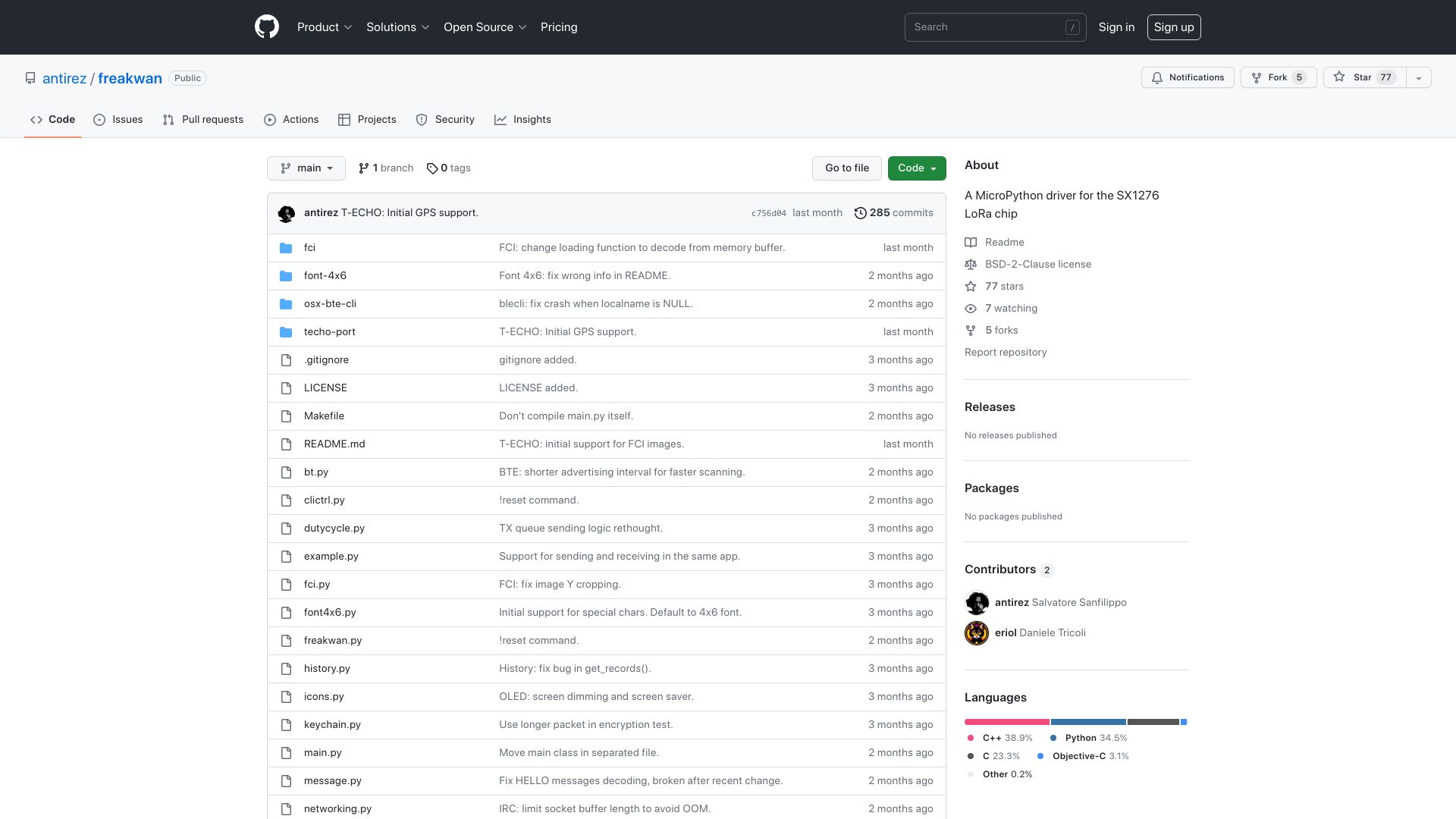Viewport: 1456px width, 819px height.
Task: Open the star lists dropdown arrow
Action: tap(1419, 77)
